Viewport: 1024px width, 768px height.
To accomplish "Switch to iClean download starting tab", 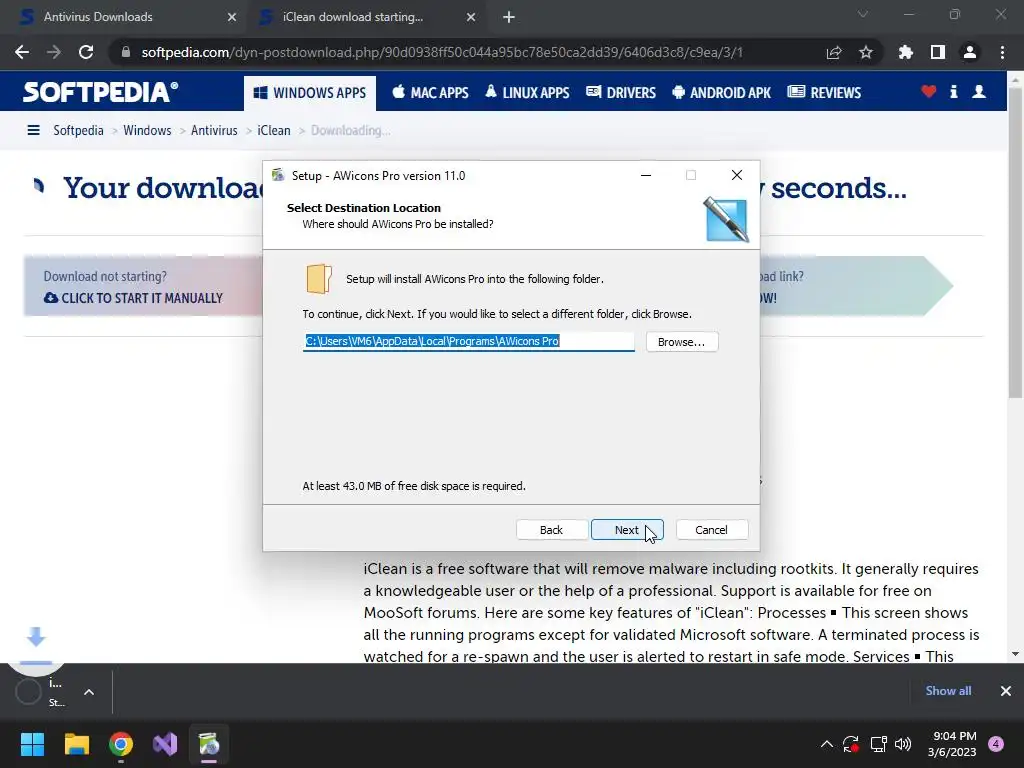I will point(366,17).
